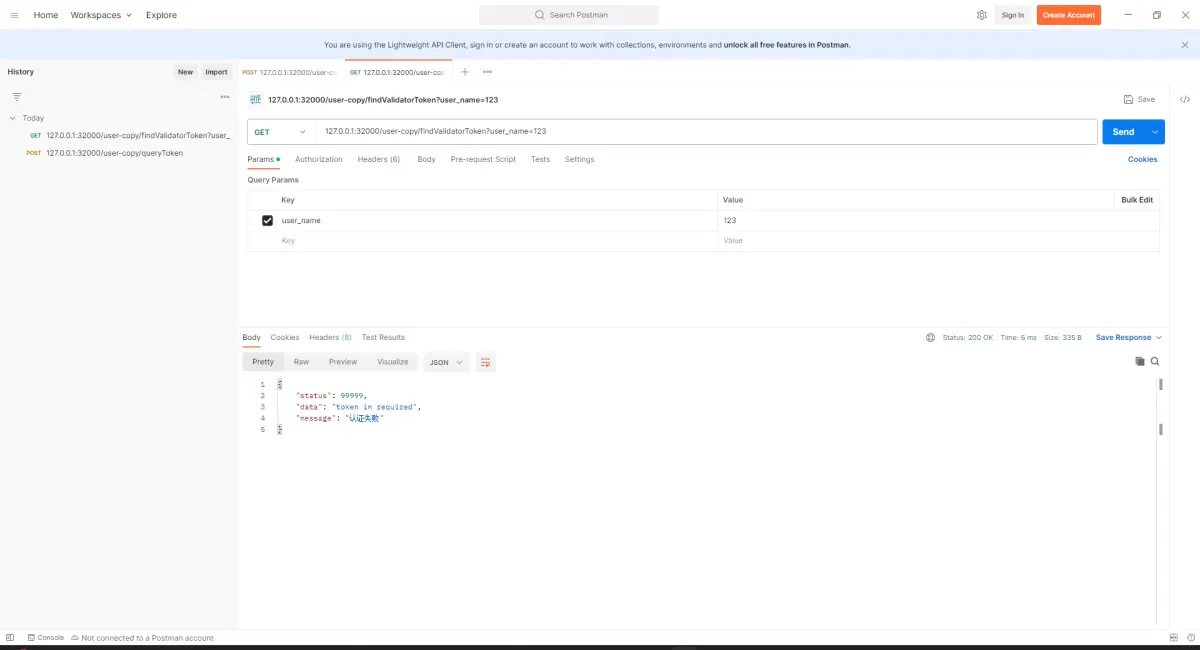Open the Workspaces dropdown
The image size is (1200, 650).
tap(101, 15)
